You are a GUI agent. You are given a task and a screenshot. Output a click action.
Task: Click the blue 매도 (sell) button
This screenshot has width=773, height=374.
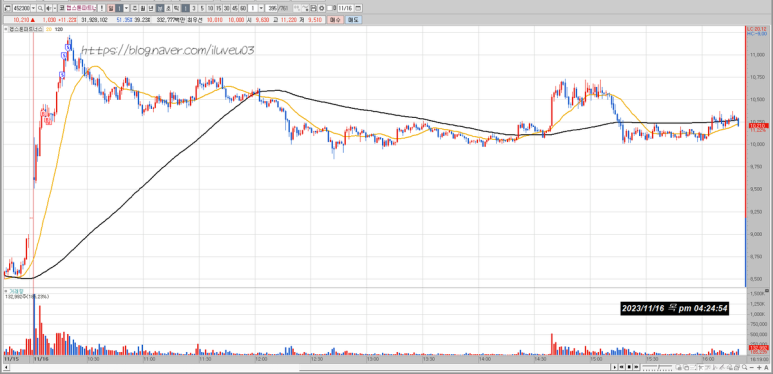(x=353, y=20)
